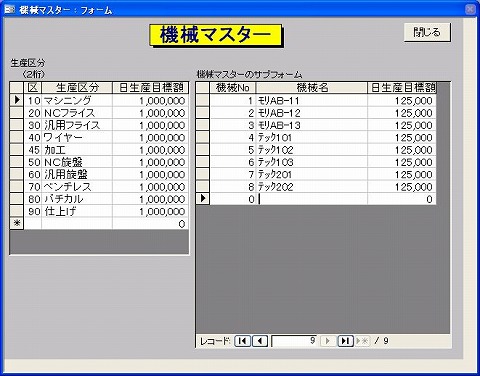
Task: Click the ワイヤー cell
Action: pos(77,137)
